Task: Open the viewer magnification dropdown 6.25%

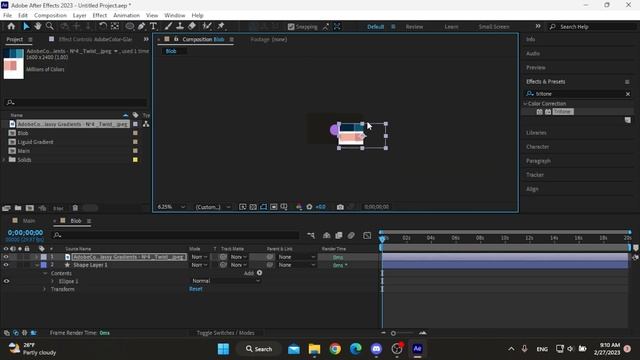Action: click(171, 207)
